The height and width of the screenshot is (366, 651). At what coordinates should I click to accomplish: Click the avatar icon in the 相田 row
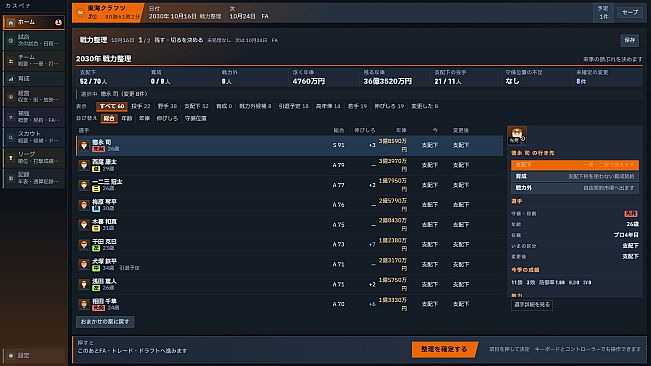pyautogui.click(x=84, y=305)
